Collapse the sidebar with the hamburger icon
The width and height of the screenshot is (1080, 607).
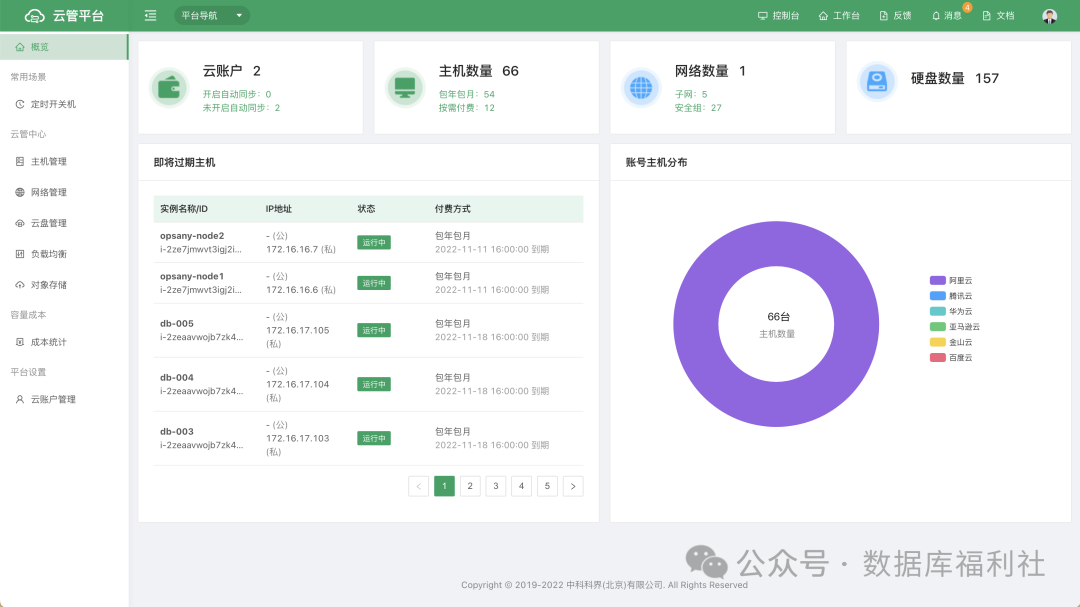coord(150,15)
